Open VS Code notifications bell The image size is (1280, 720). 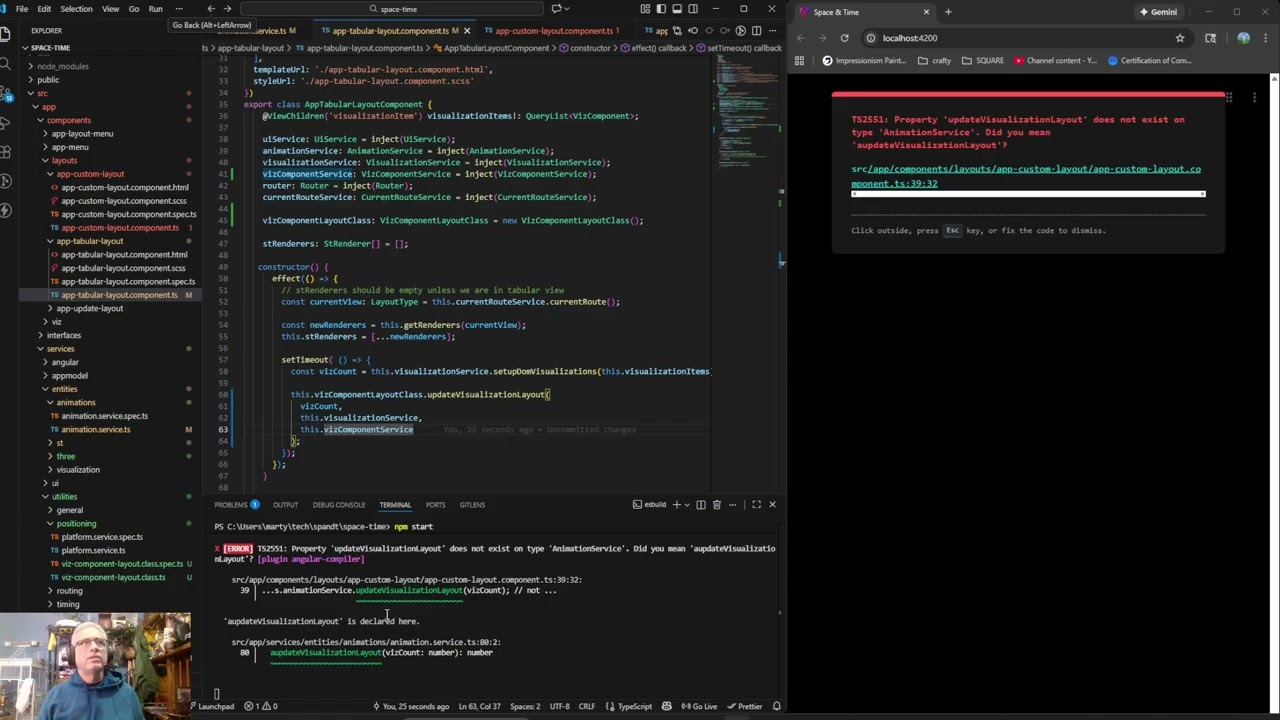coord(776,707)
